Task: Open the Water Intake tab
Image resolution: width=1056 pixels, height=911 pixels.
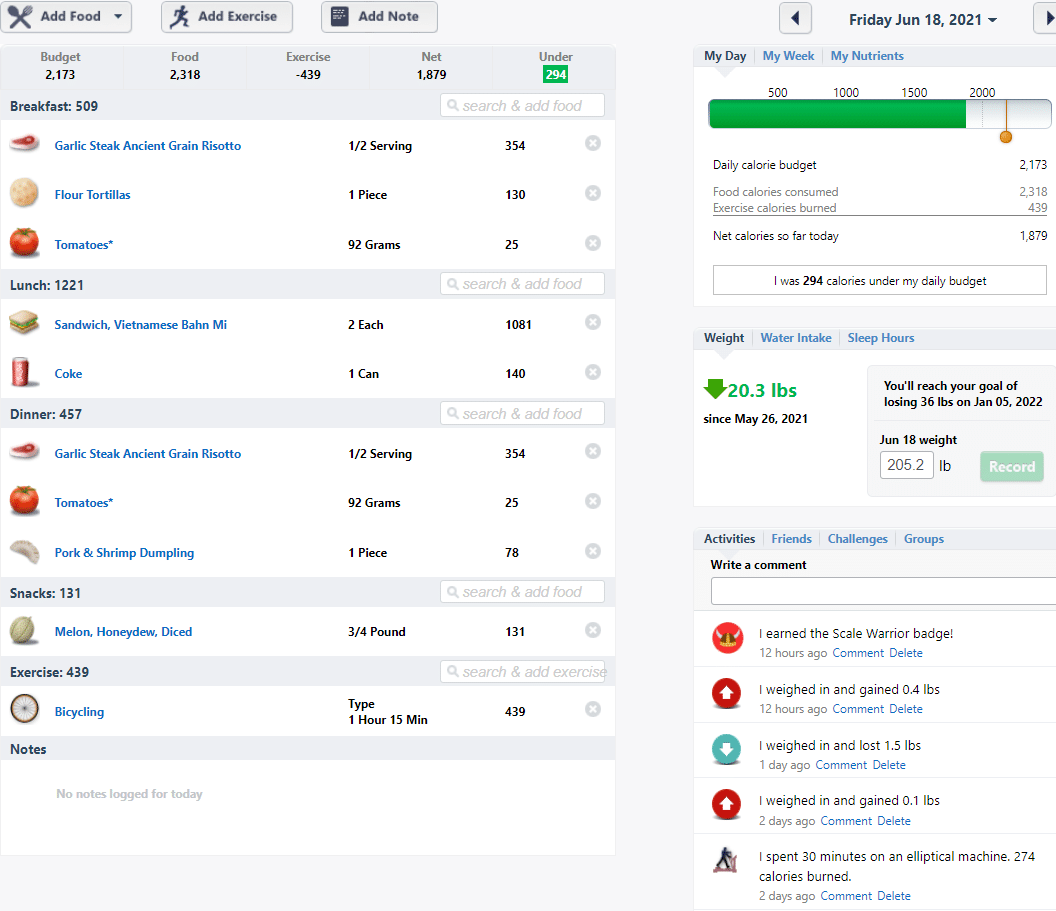Action: 795,338
